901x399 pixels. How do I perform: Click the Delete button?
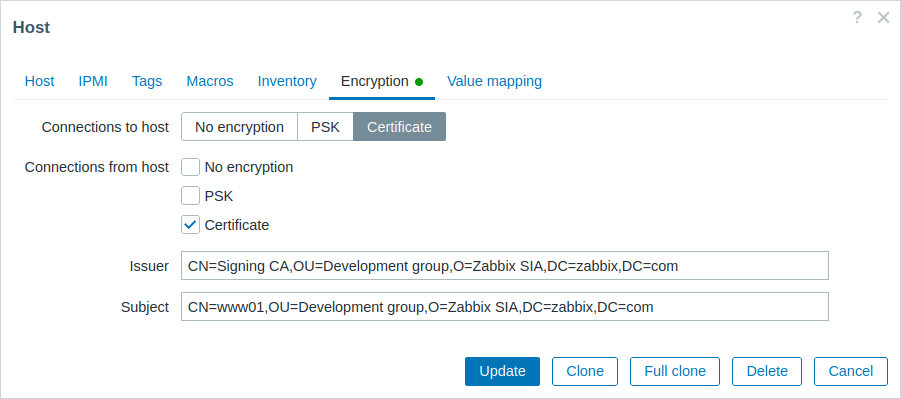point(767,371)
